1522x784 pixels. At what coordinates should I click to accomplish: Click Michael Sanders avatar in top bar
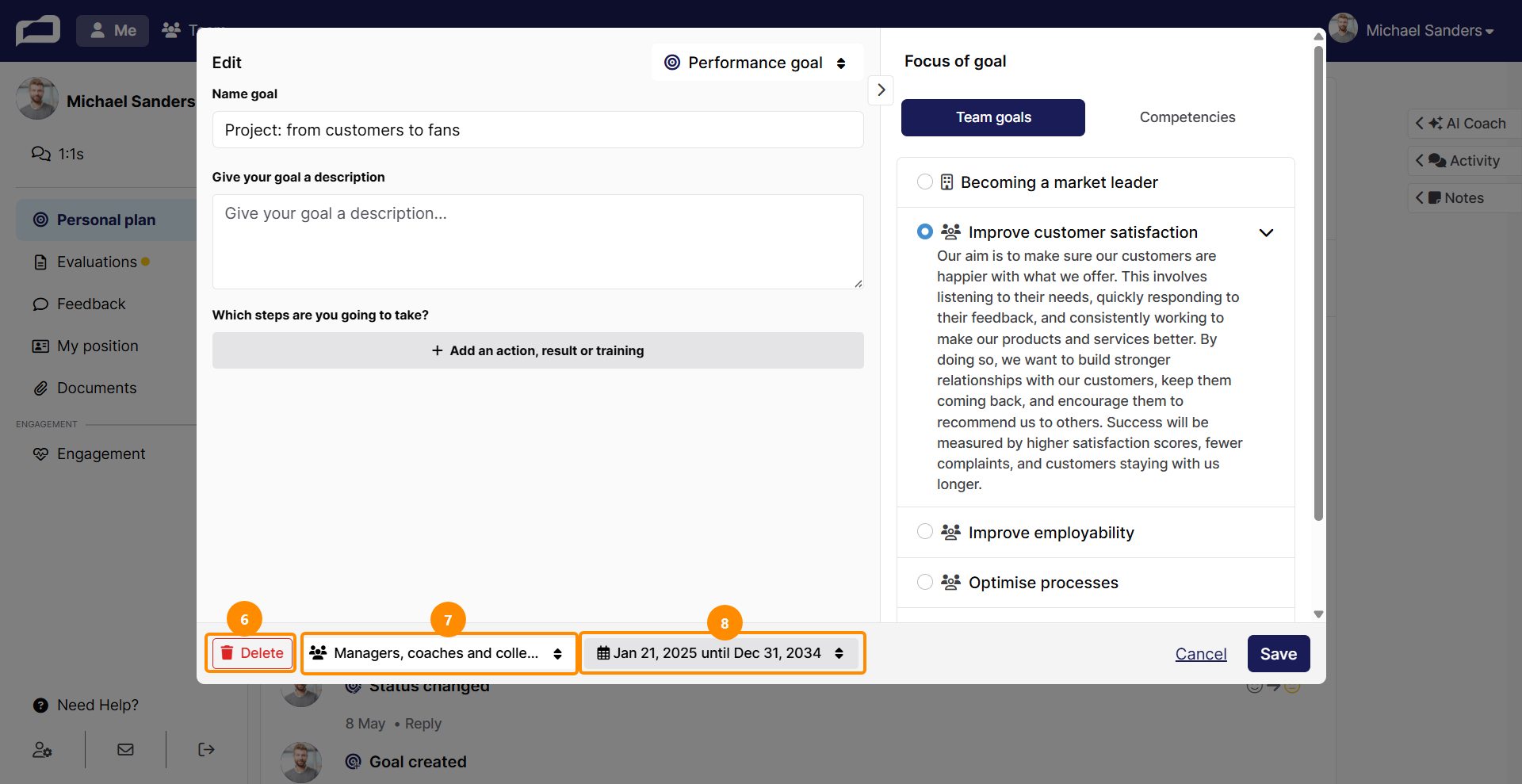tap(1343, 29)
